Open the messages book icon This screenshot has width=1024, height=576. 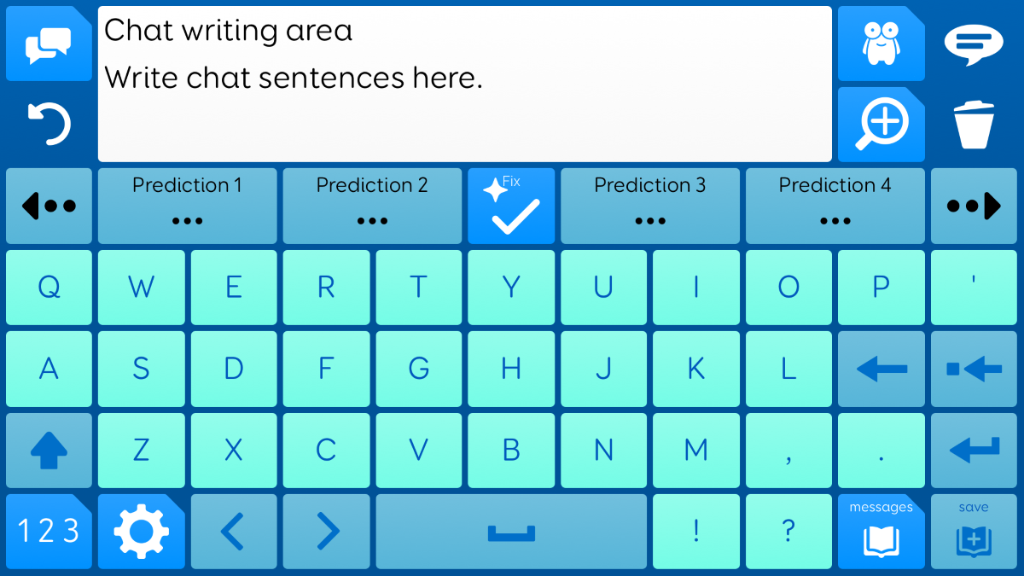pos(881,532)
